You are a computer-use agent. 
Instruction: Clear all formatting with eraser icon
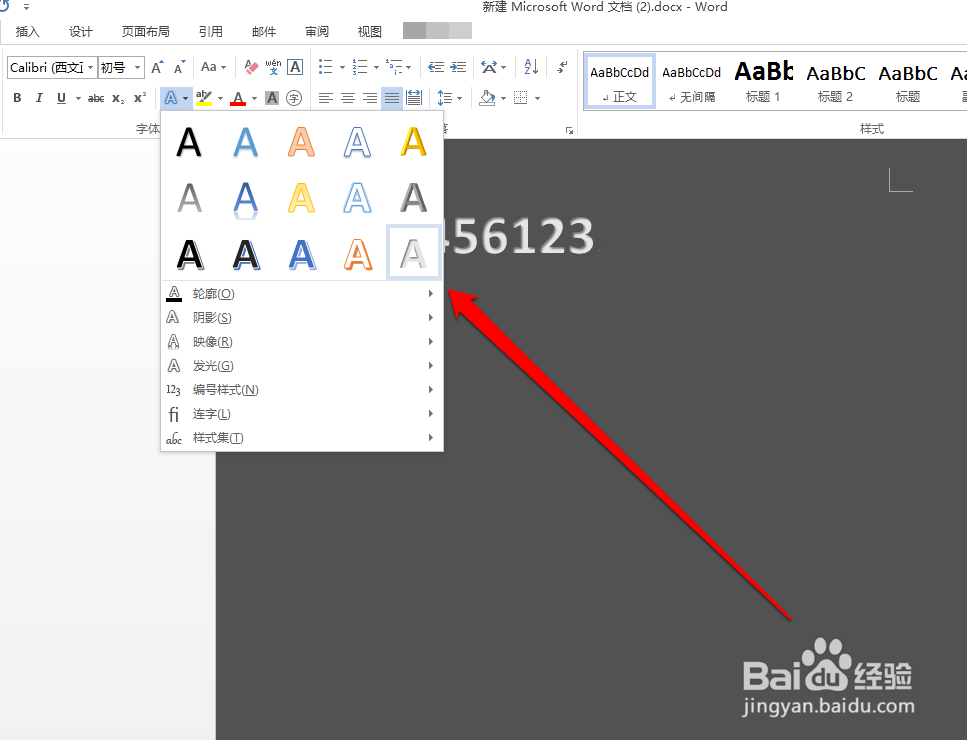click(x=251, y=67)
